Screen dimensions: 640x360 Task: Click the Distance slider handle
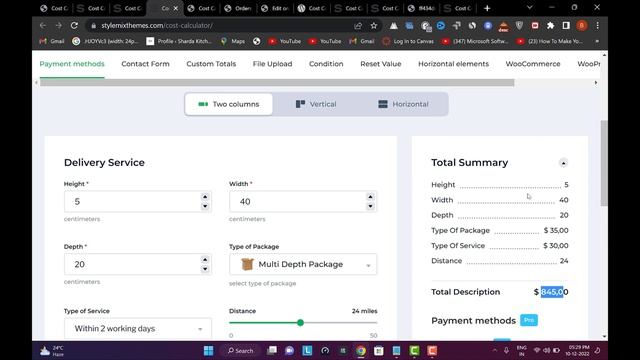coord(300,323)
